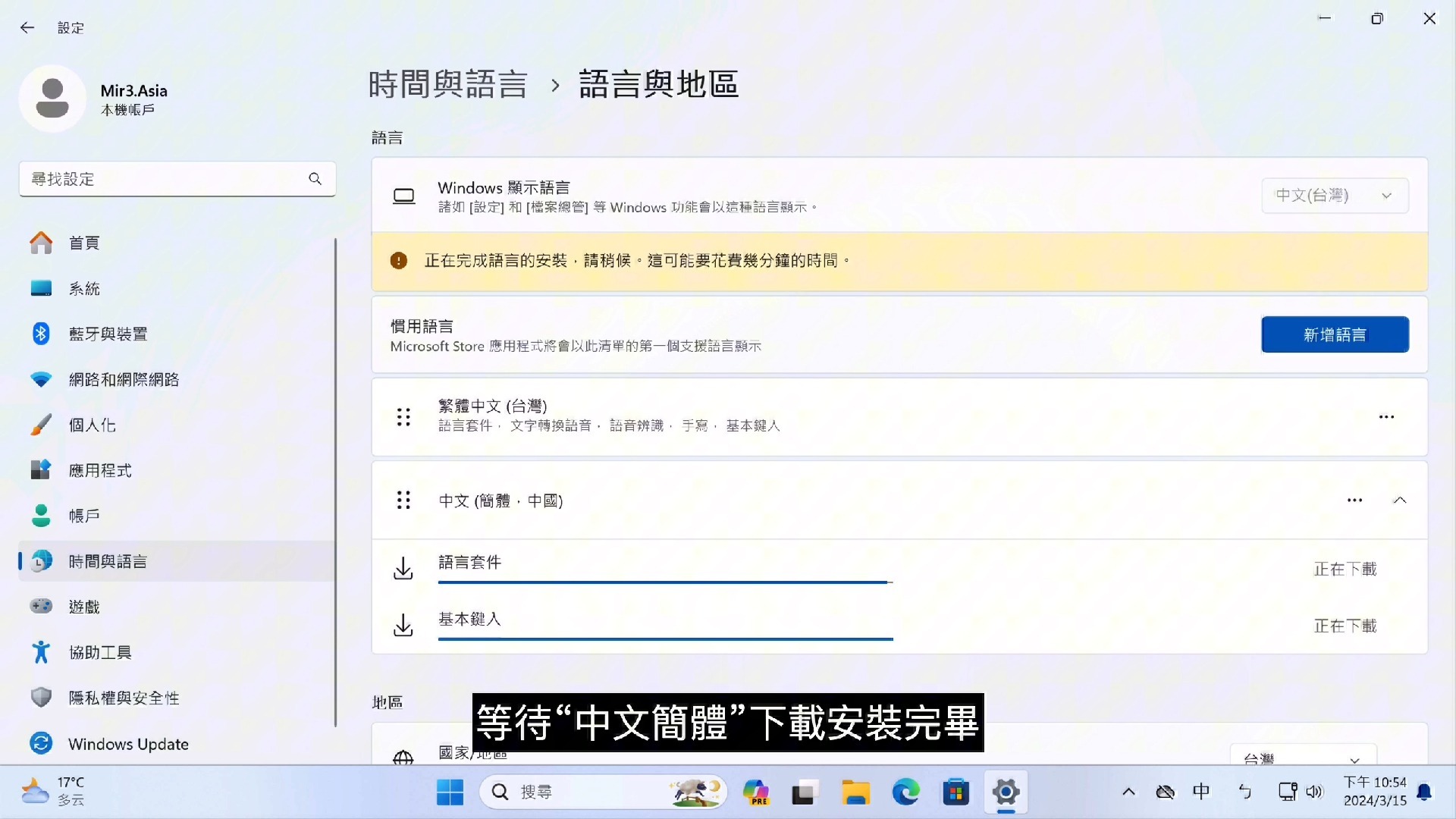
Task: Open 個人化 settings
Action: coord(91,425)
